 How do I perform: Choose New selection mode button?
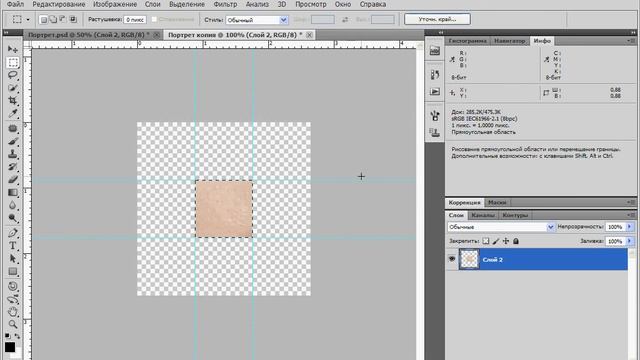(43, 19)
